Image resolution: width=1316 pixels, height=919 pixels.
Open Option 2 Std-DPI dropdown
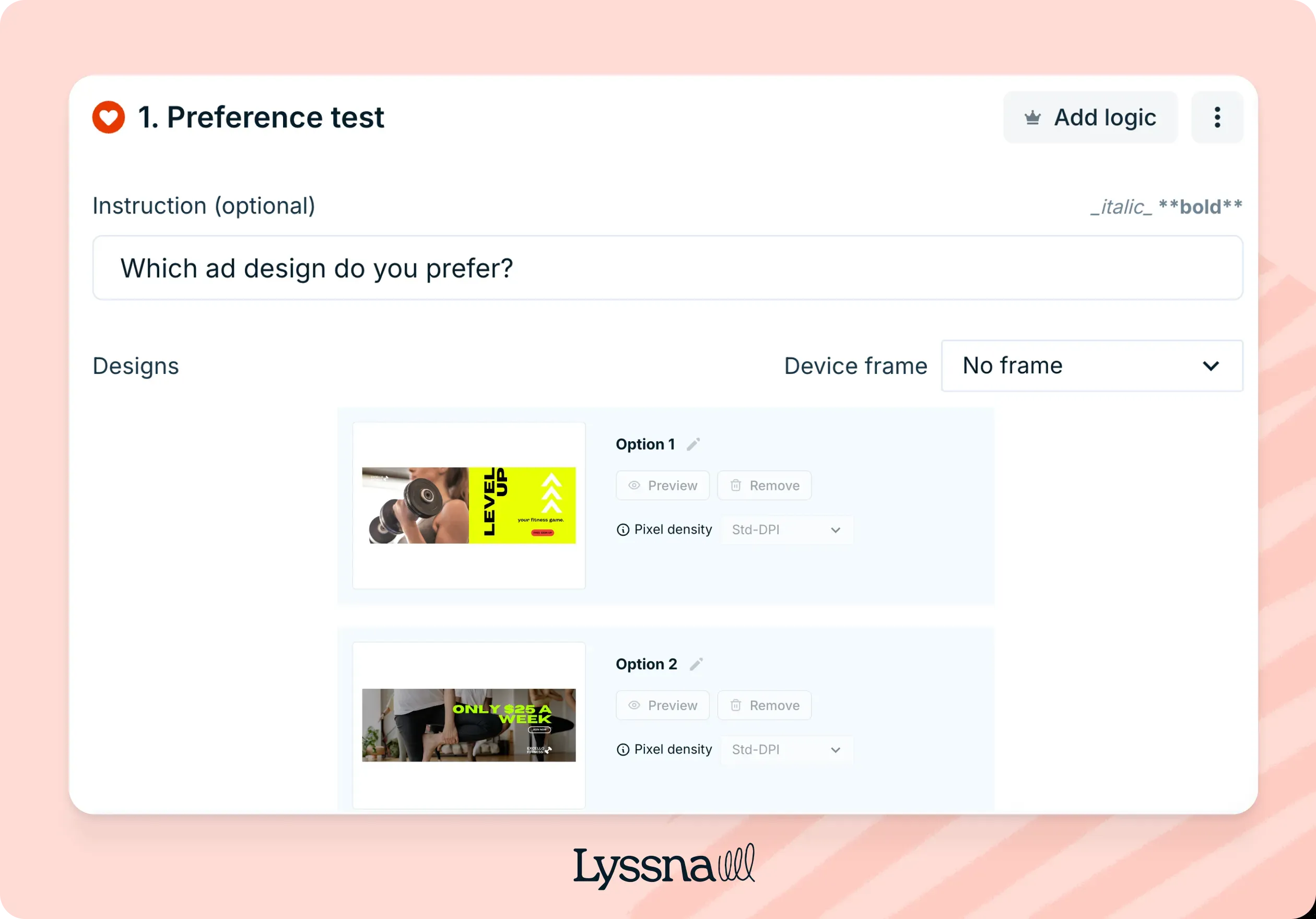786,749
